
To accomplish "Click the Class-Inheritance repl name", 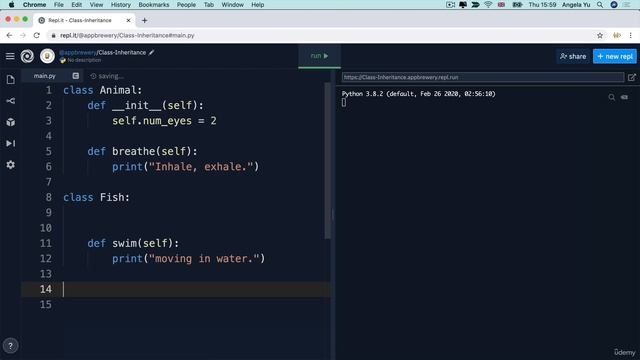I will (x=122, y=52).
